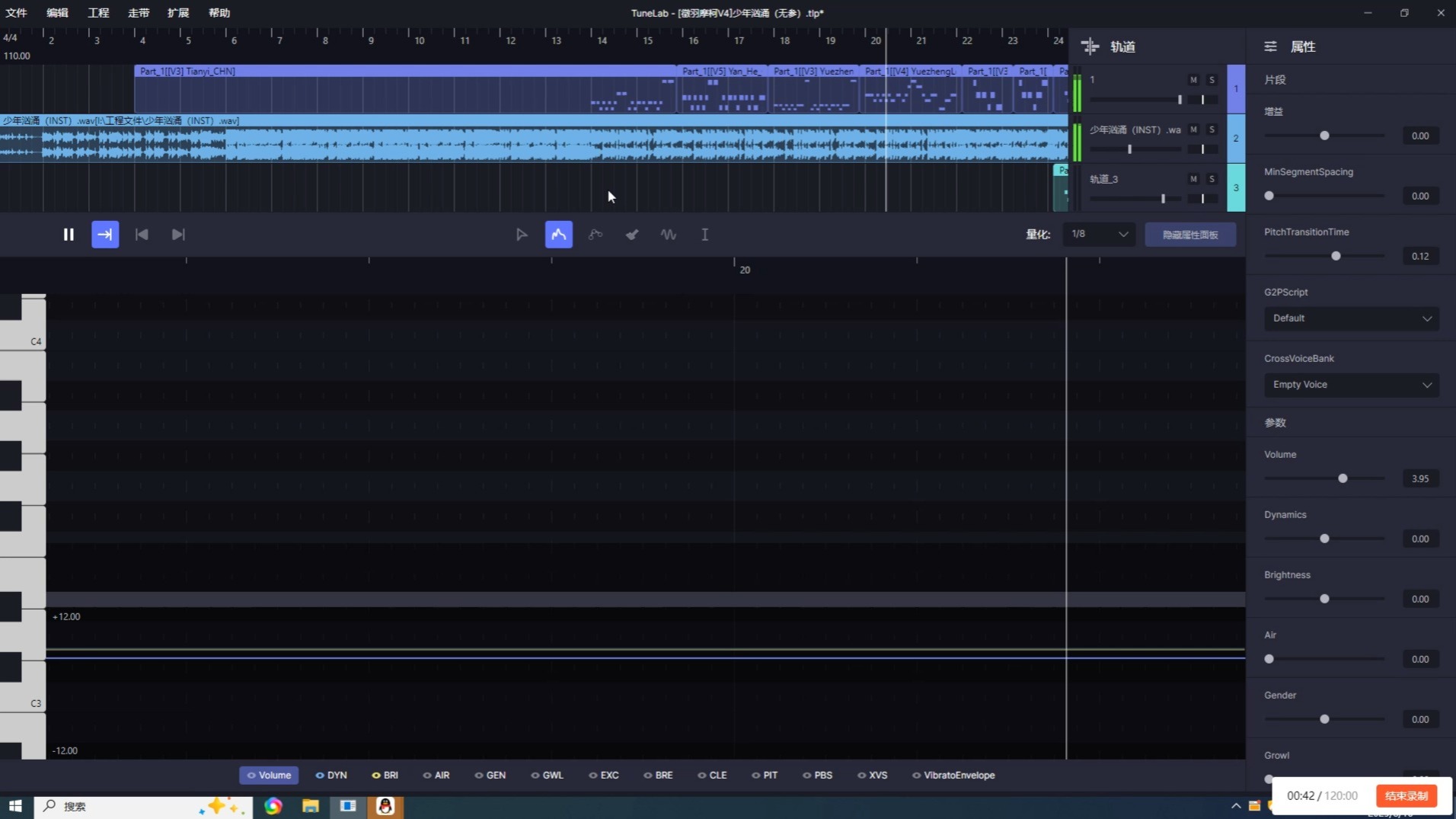Select the GWL parameter tab

[x=548, y=776]
